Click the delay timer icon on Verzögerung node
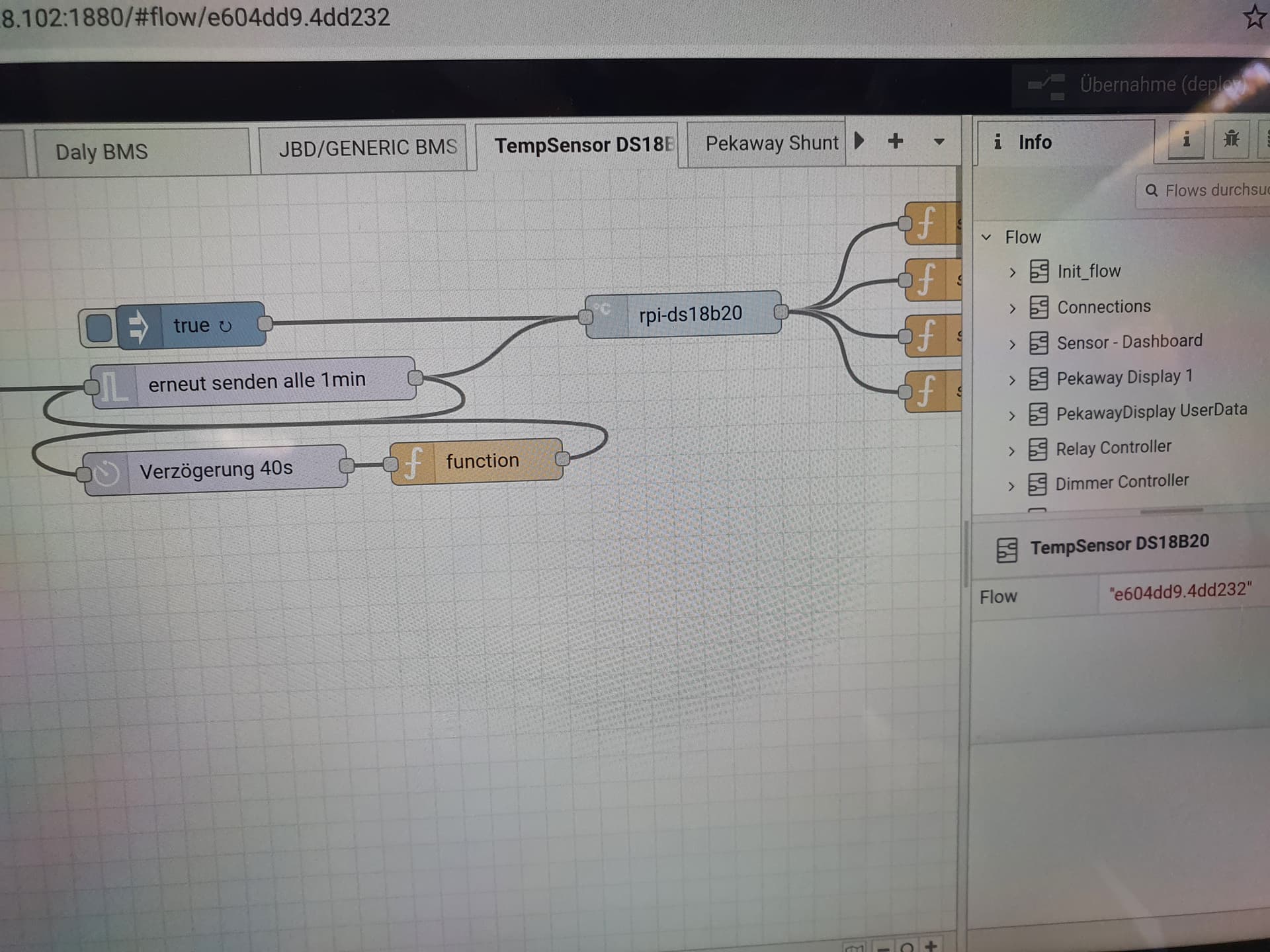Screen dimensions: 1270x952 [x=106, y=473]
